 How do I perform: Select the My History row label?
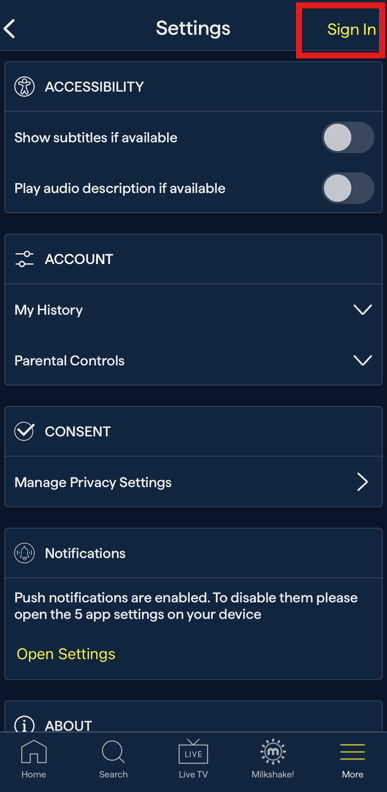pyautogui.click(x=49, y=310)
